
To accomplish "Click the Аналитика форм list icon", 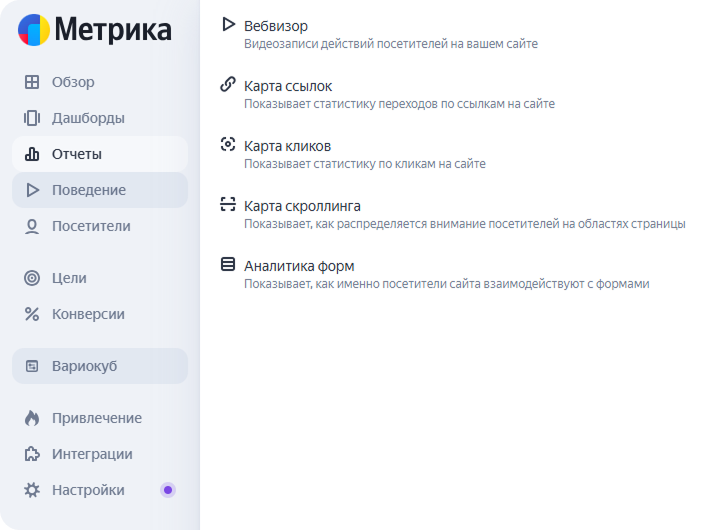I will (x=228, y=264).
